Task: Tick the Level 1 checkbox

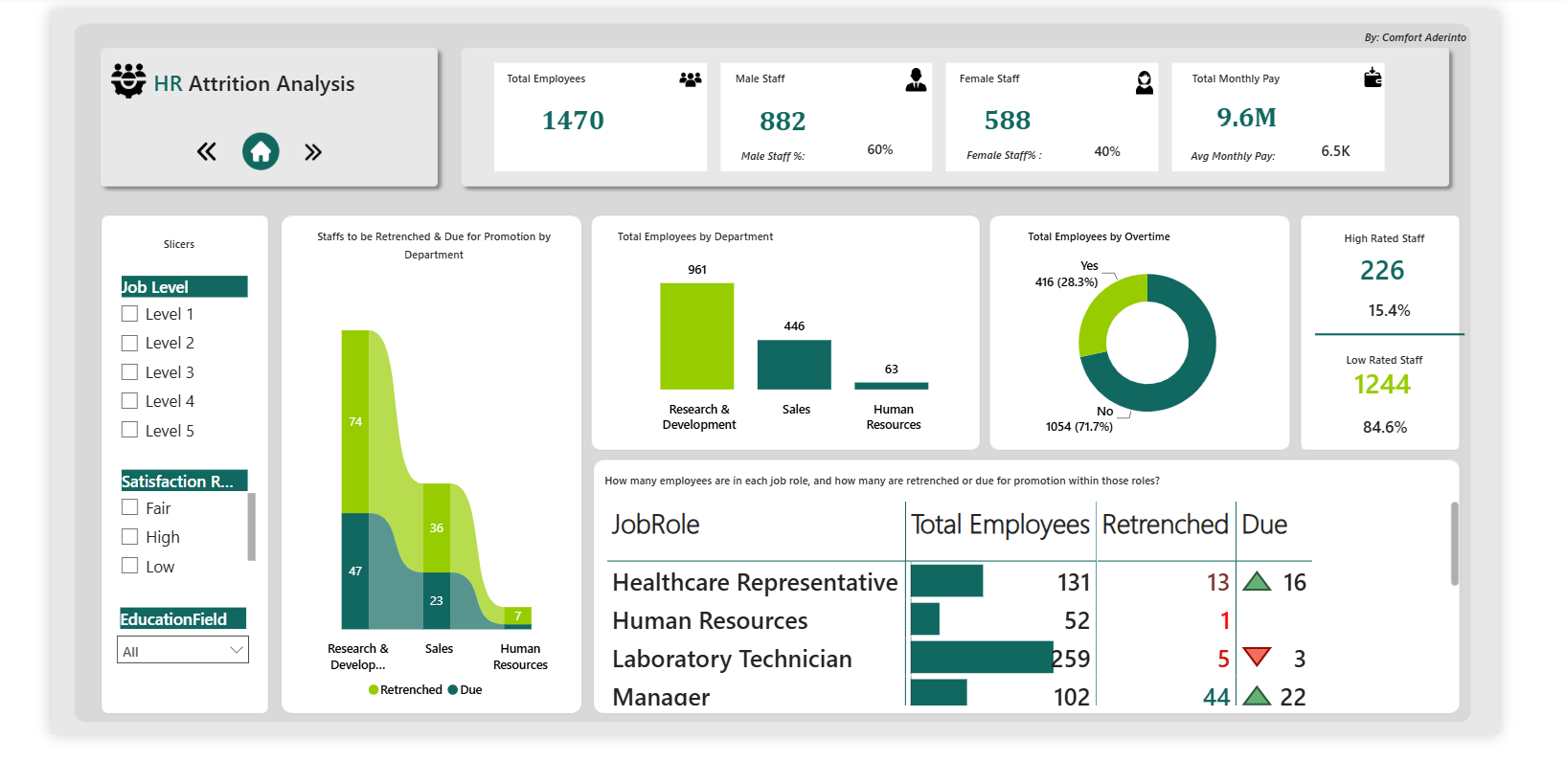Action: click(130, 313)
